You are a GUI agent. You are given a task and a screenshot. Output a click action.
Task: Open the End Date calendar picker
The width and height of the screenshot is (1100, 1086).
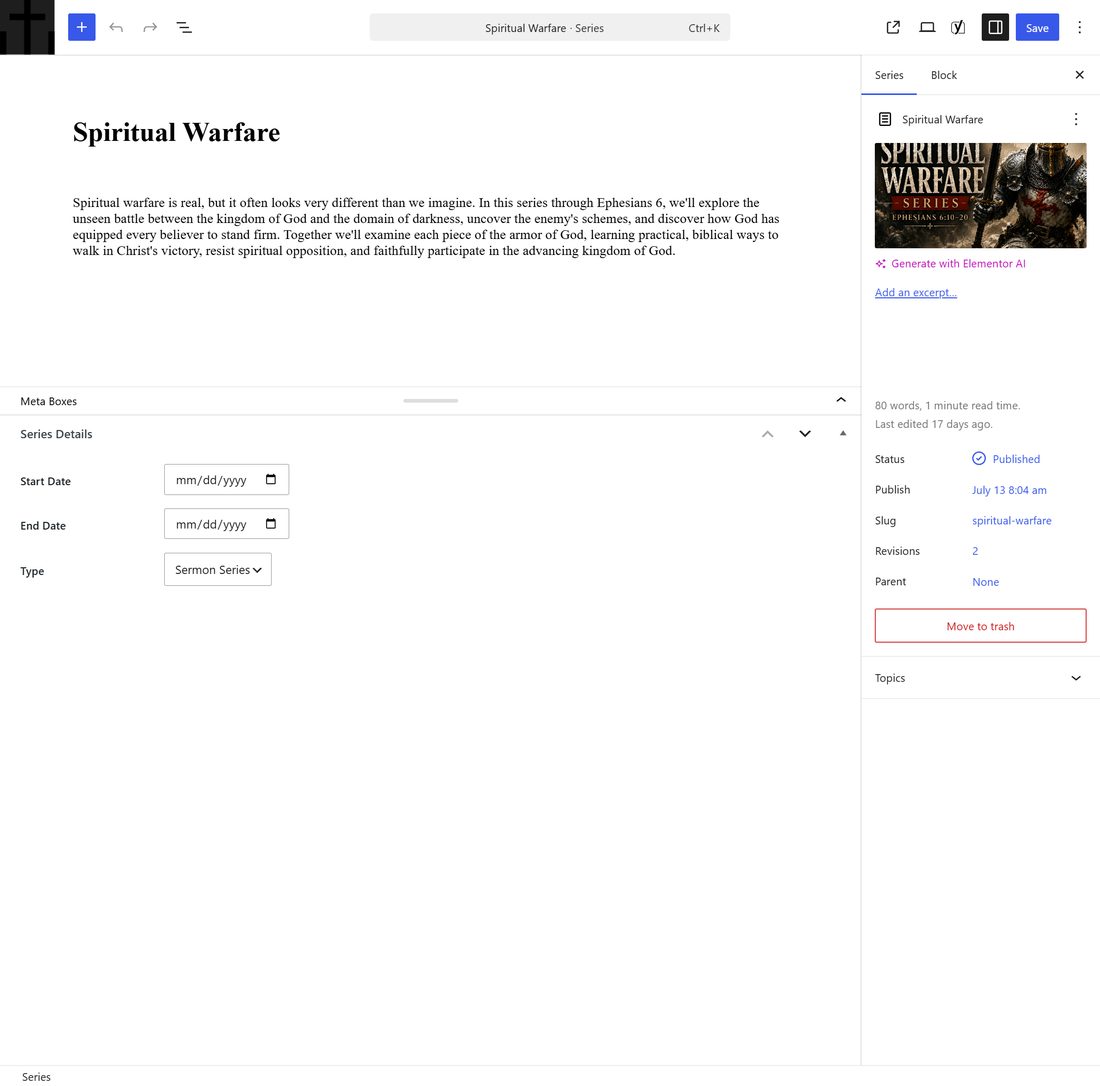click(271, 524)
